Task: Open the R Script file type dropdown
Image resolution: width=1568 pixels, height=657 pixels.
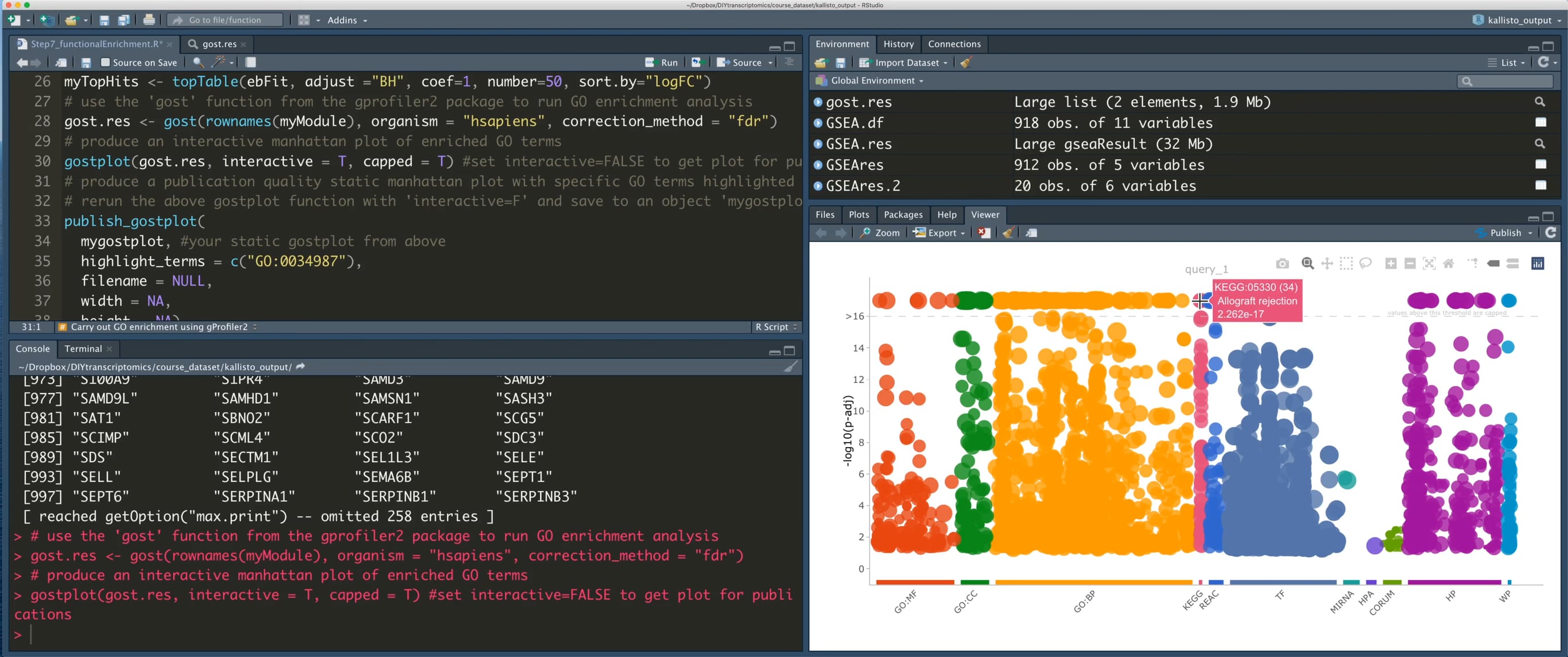Action: coord(776,327)
